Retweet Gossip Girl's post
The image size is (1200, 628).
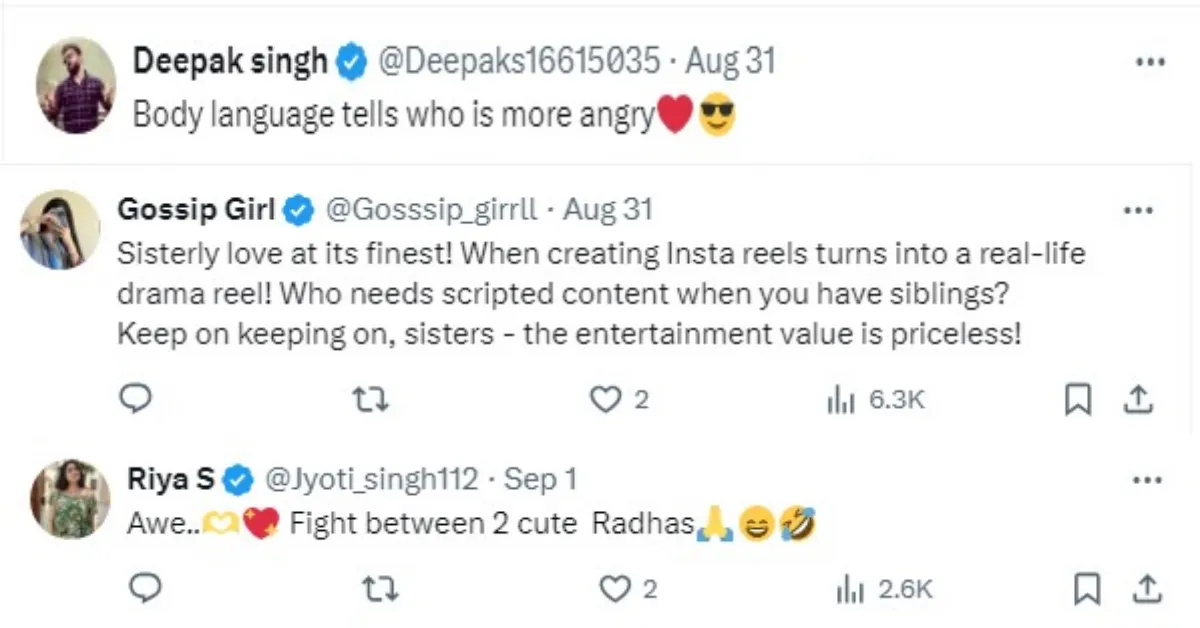click(373, 400)
